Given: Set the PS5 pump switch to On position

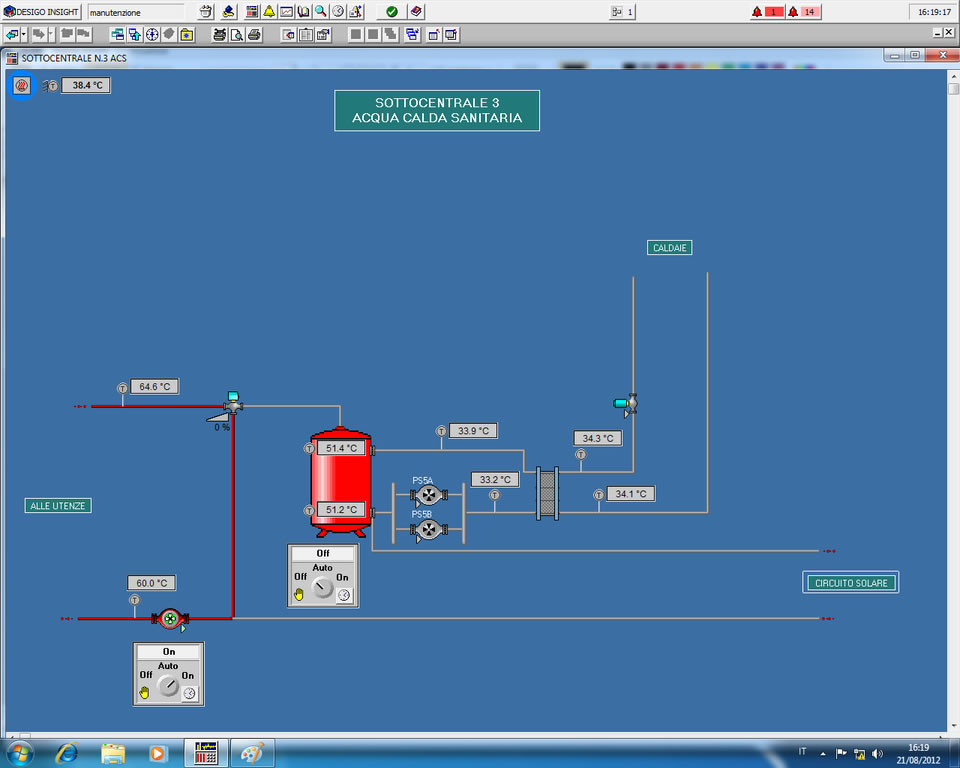Looking at the screenshot, I should click(x=342, y=577).
